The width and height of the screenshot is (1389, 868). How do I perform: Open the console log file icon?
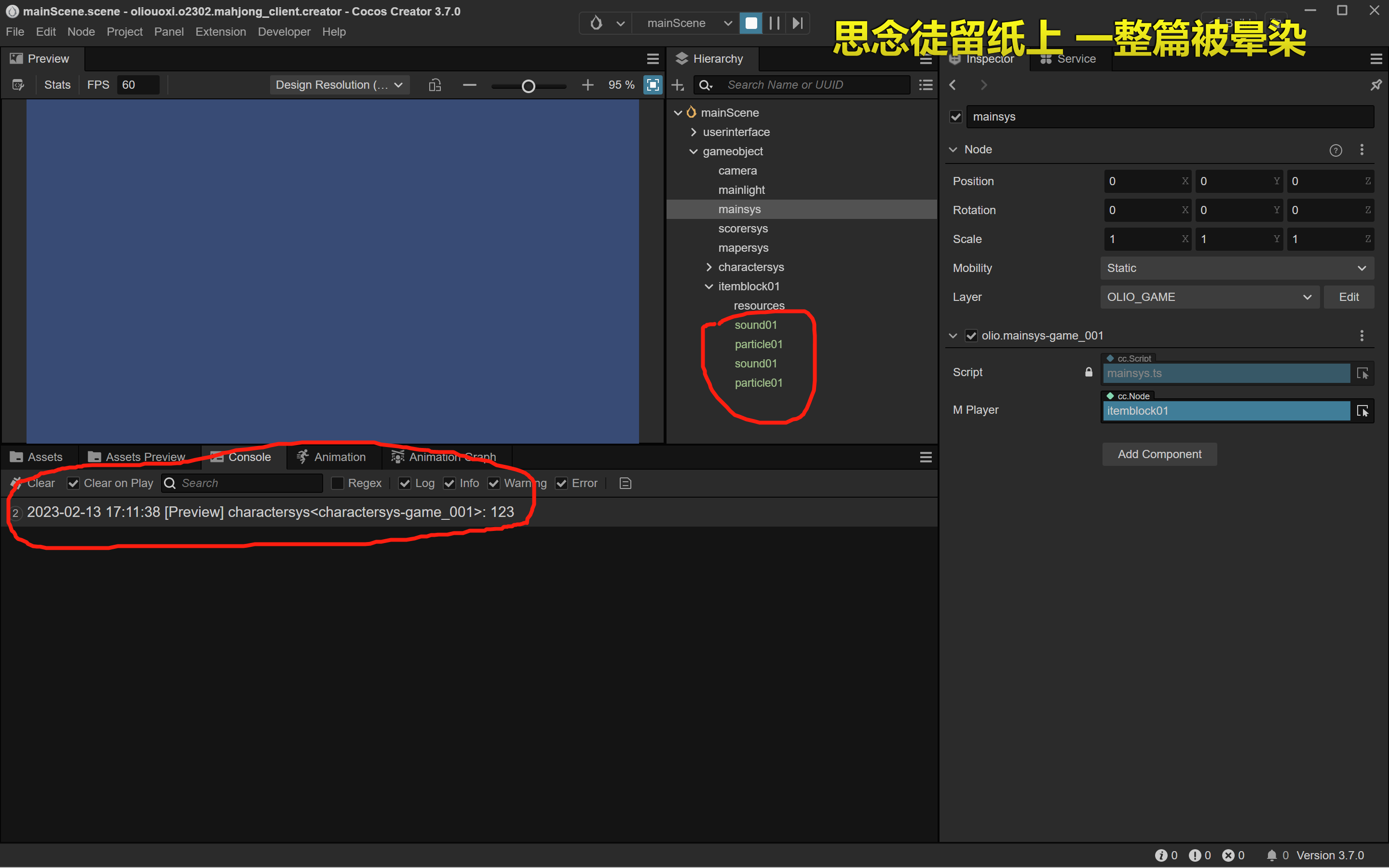coord(626,483)
